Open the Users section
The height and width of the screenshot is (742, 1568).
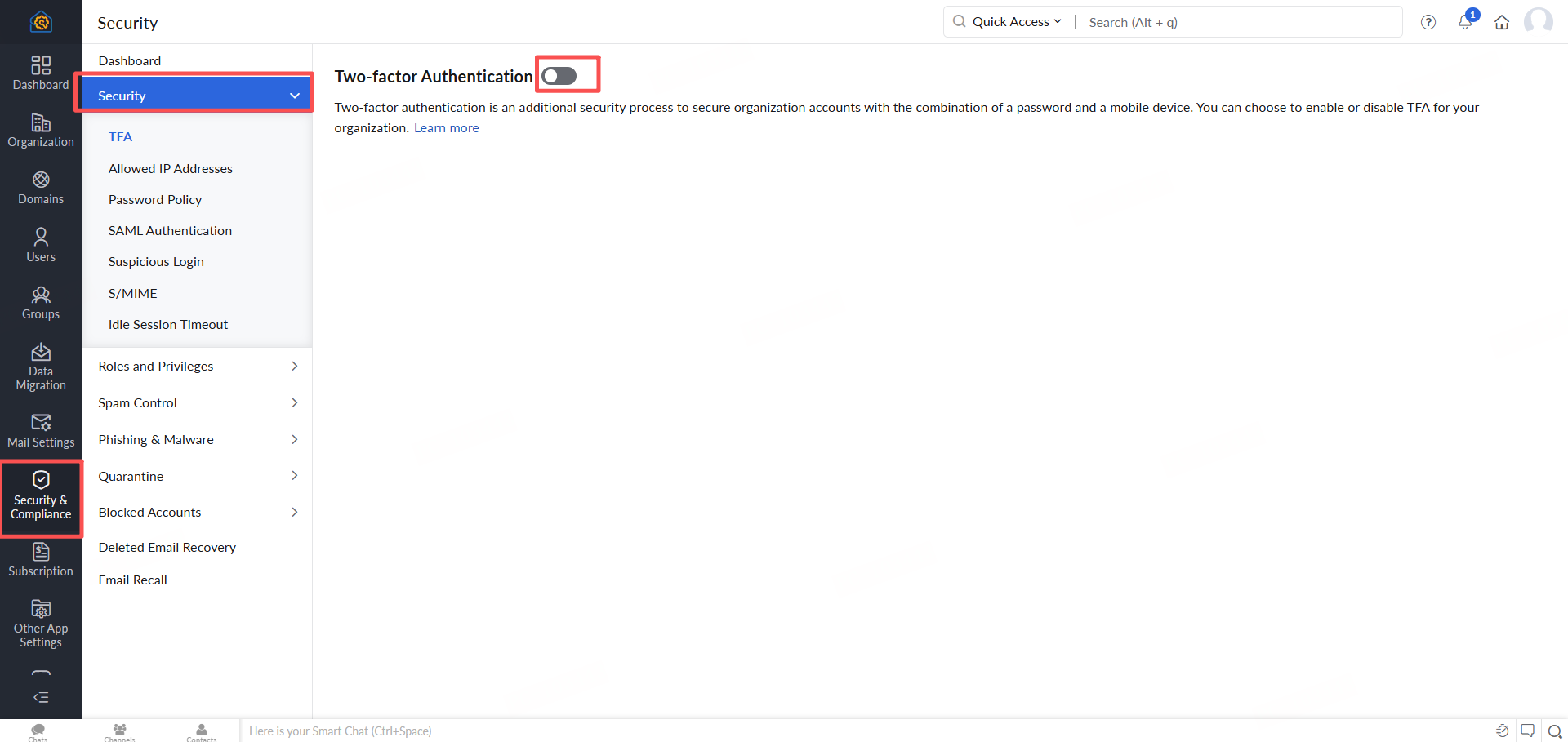(x=41, y=245)
